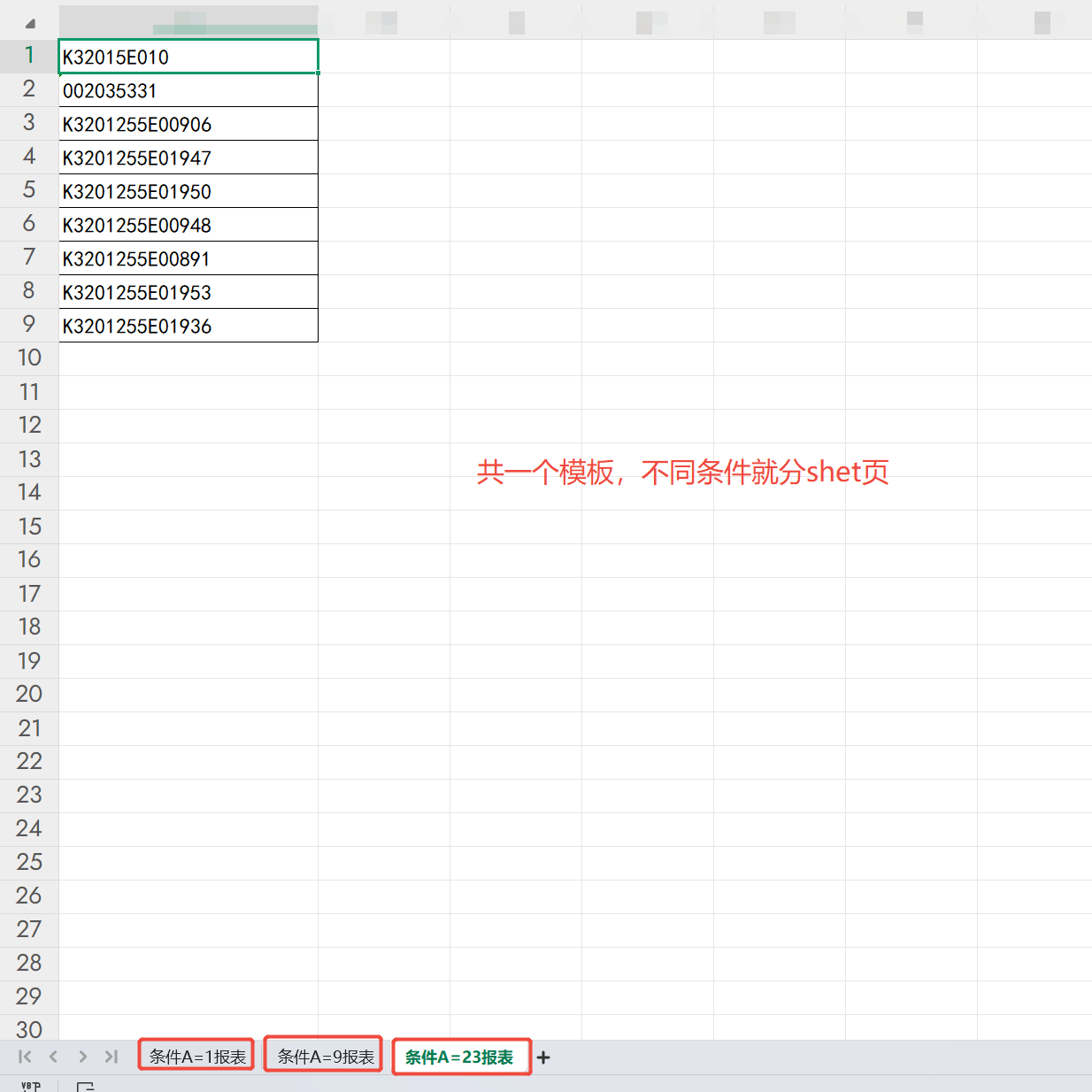Click the red note 共一个模板，不同条件就分shet页
Screen dimensions: 1092x1092
[682, 472]
